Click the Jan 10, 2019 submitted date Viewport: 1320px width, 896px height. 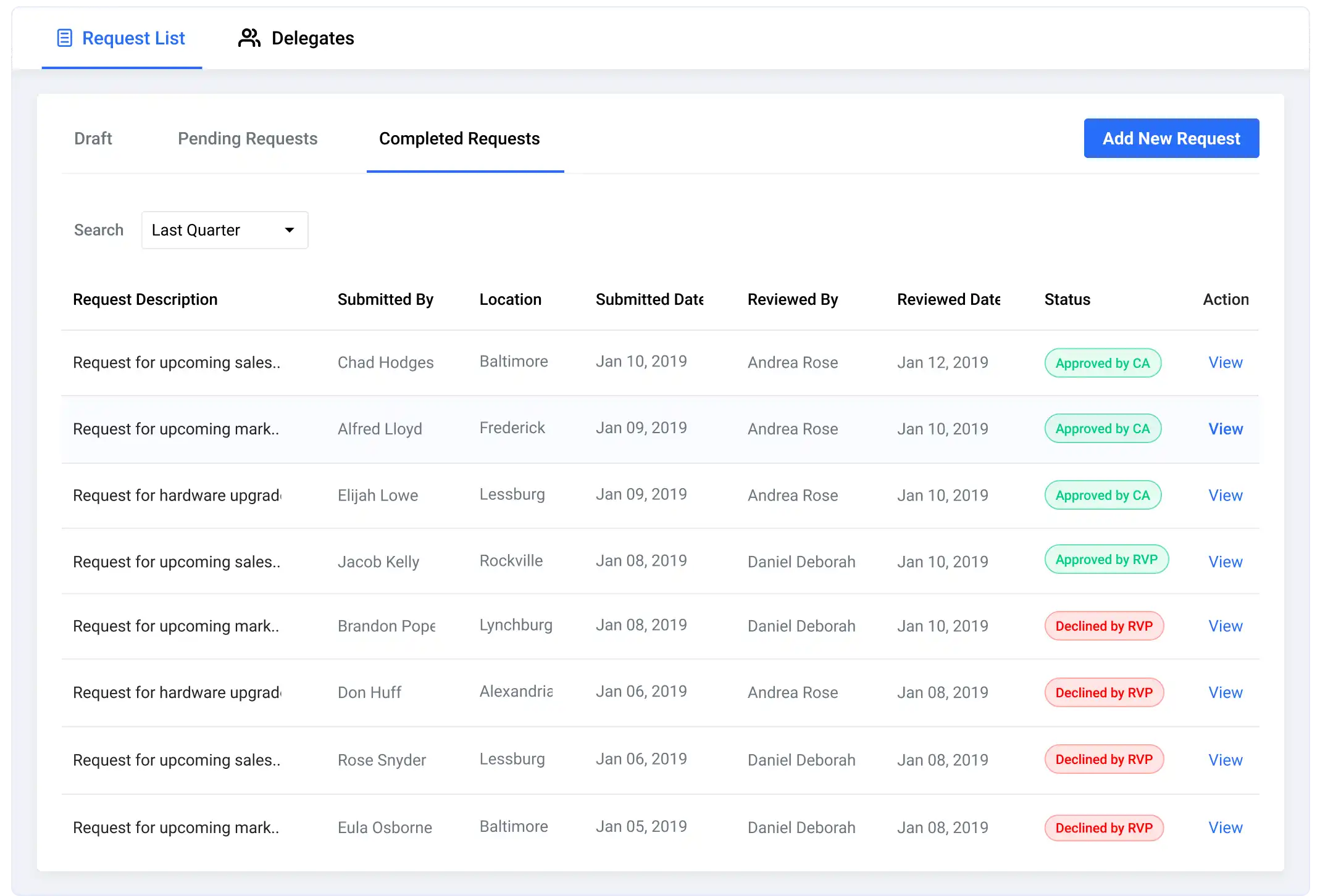click(x=641, y=362)
